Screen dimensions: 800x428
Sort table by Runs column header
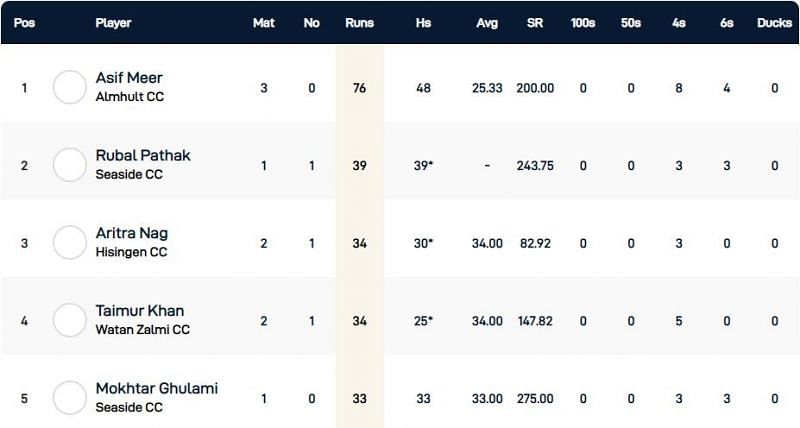click(359, 23)
